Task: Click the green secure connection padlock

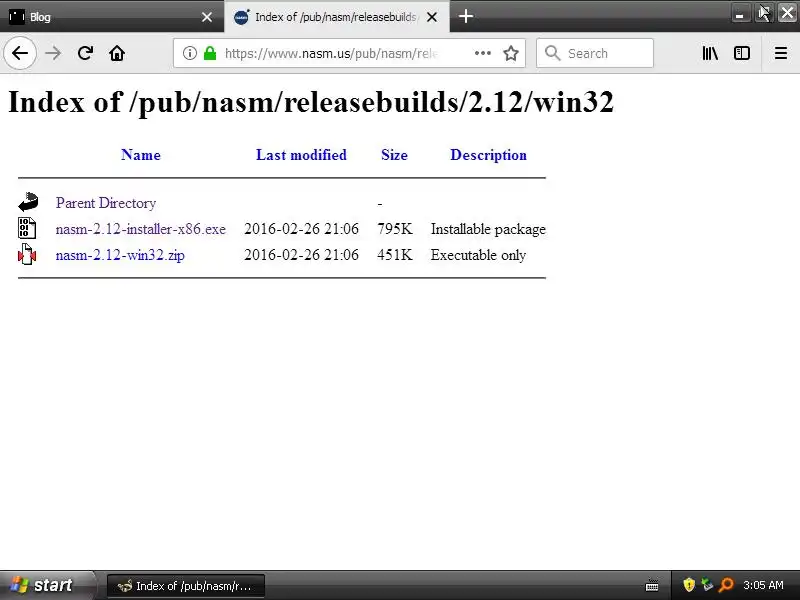Action: pyautogui.click(x=210, y=53)
